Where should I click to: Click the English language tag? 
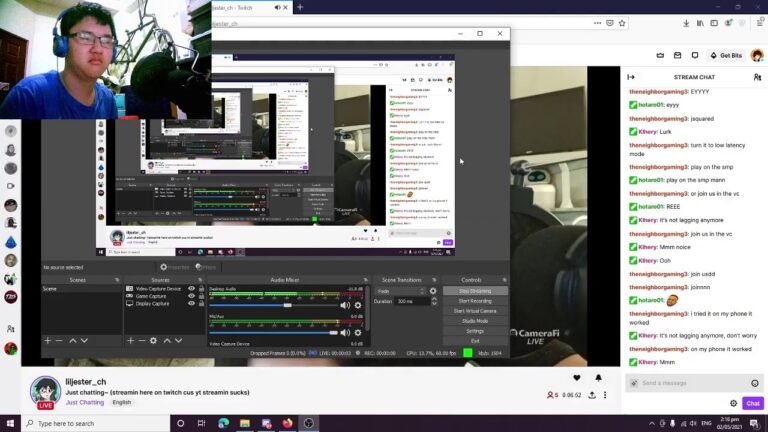click(121, 402)
